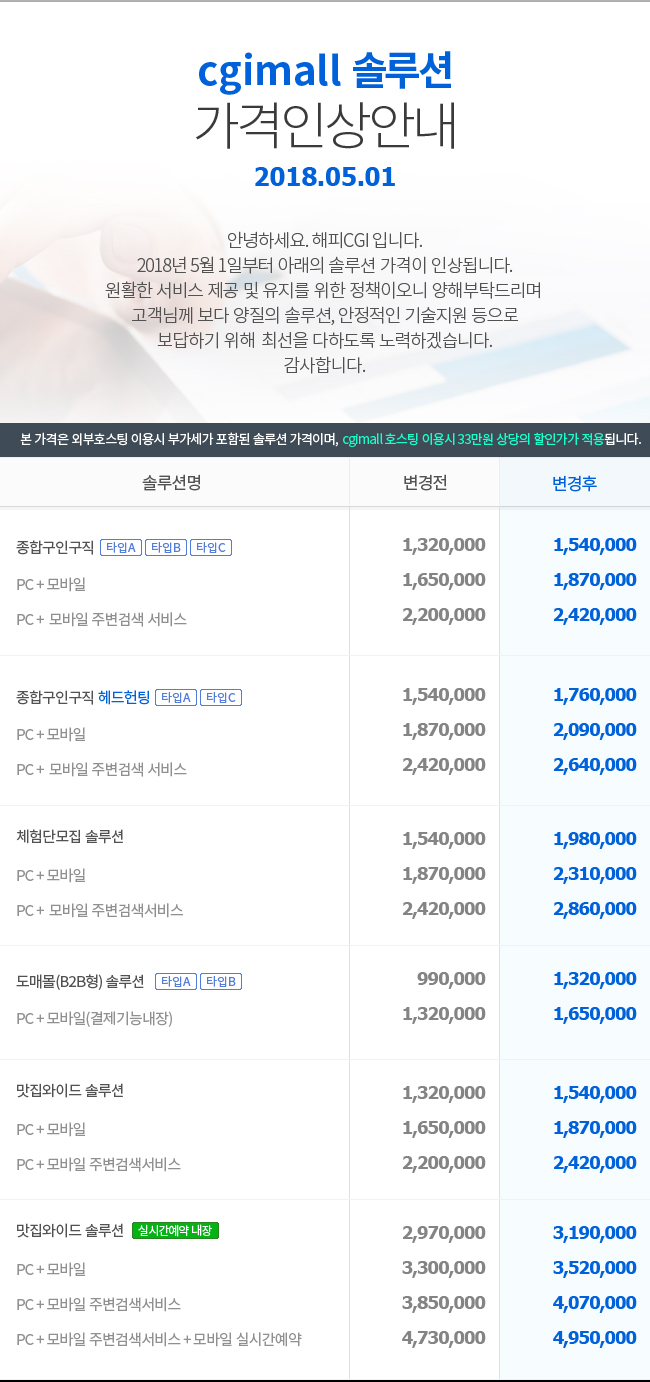Select 타입C badge beside 헤드헌팅

pyautogui.click(x=221, y=697)
